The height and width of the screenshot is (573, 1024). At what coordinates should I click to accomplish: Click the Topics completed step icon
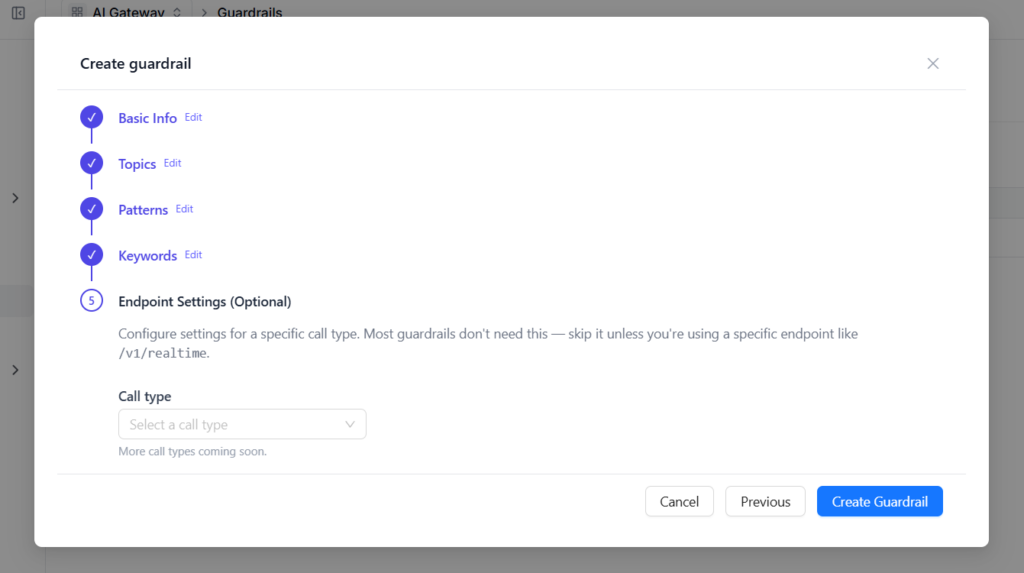click(91, 163)
